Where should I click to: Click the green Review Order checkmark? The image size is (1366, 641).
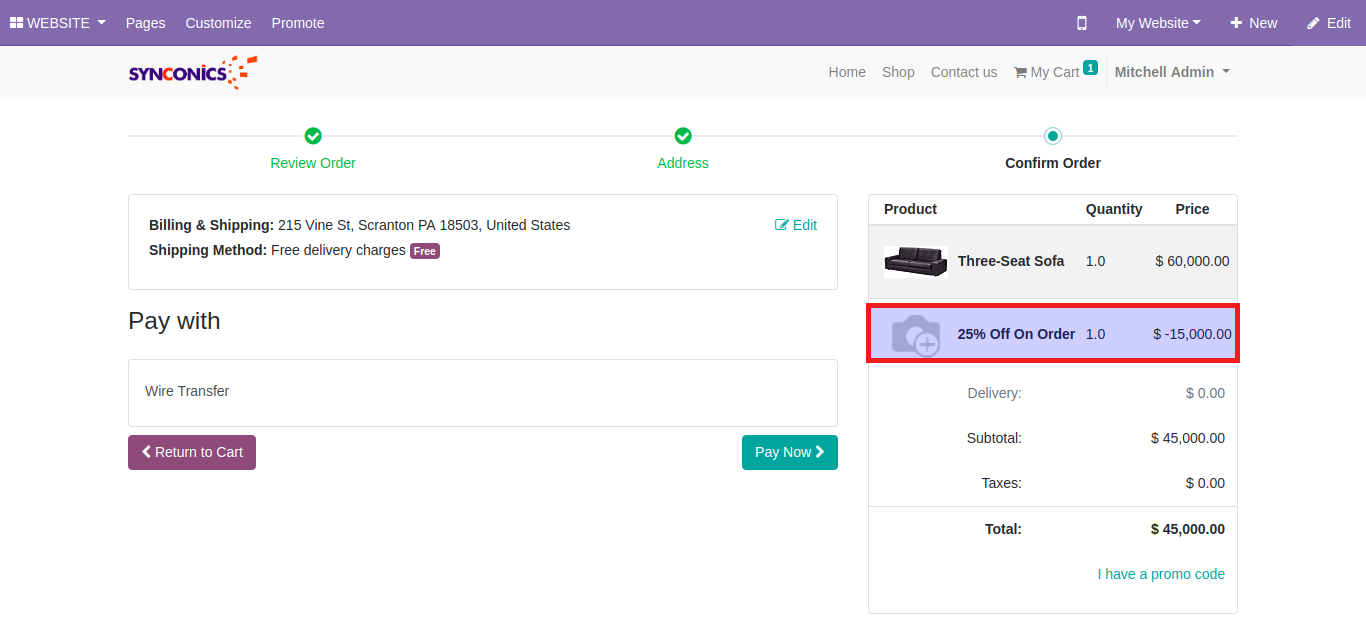pyautogui.click(x=313, y=136)
